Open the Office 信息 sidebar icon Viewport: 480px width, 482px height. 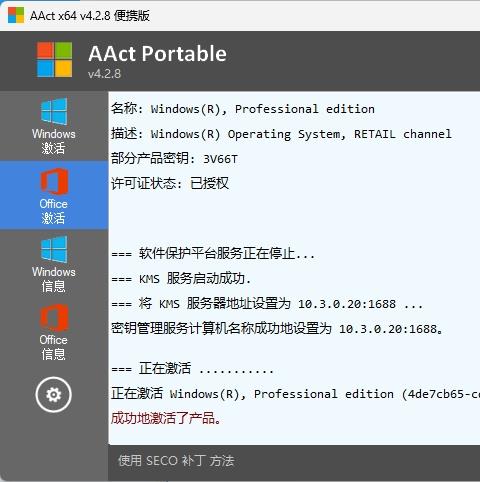(x=54, y=333)
